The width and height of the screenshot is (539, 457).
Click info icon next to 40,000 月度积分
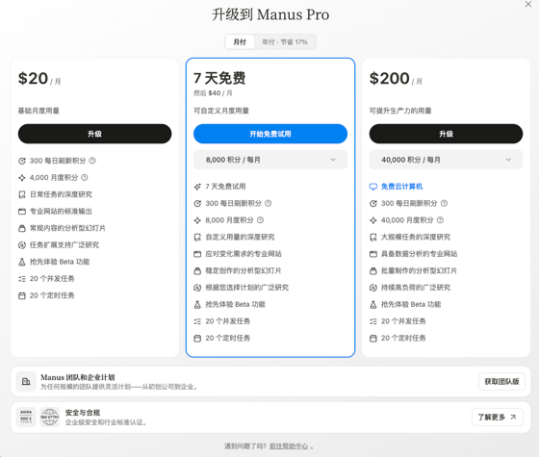pos(440,220)
